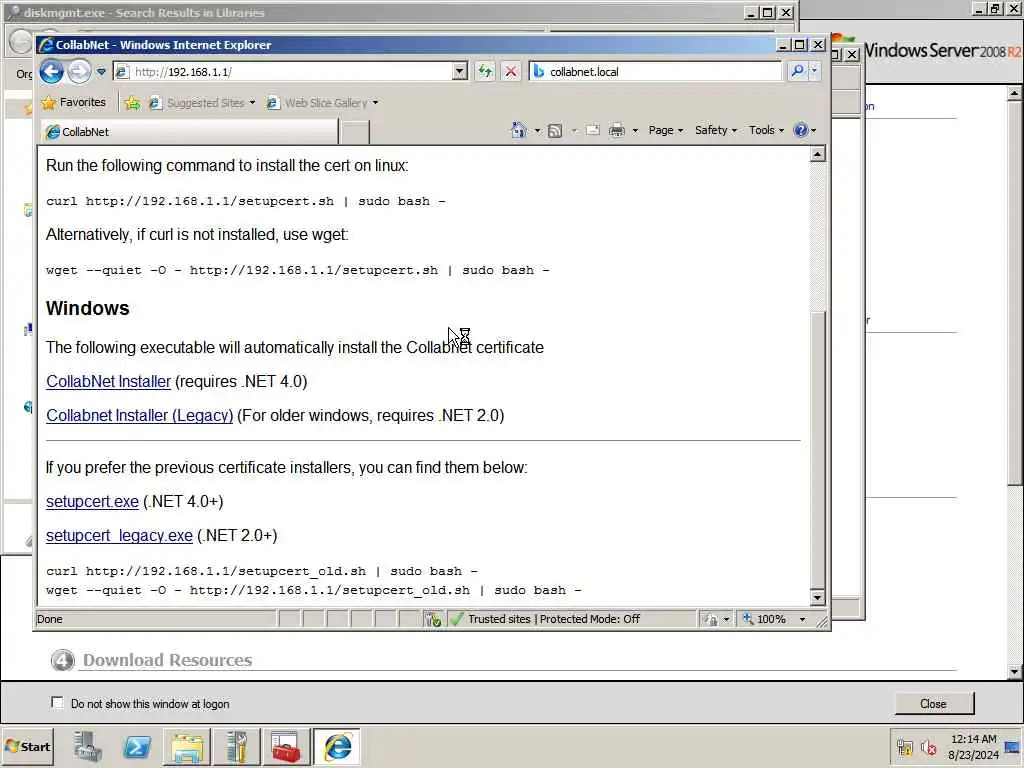This screenshot has height=768, width=1024.
Task: Expand the Download Resources section
Action: [167, 660]
